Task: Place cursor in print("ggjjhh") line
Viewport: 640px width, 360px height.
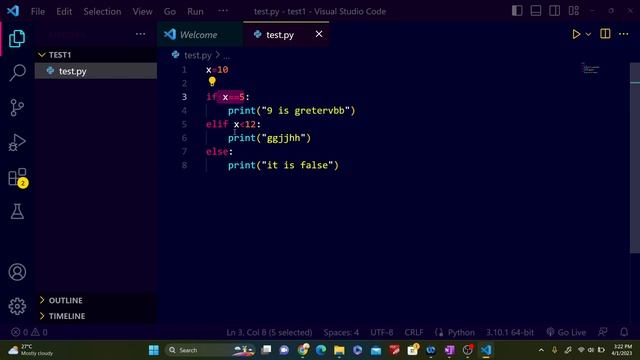Action: (x=269, y=138)
